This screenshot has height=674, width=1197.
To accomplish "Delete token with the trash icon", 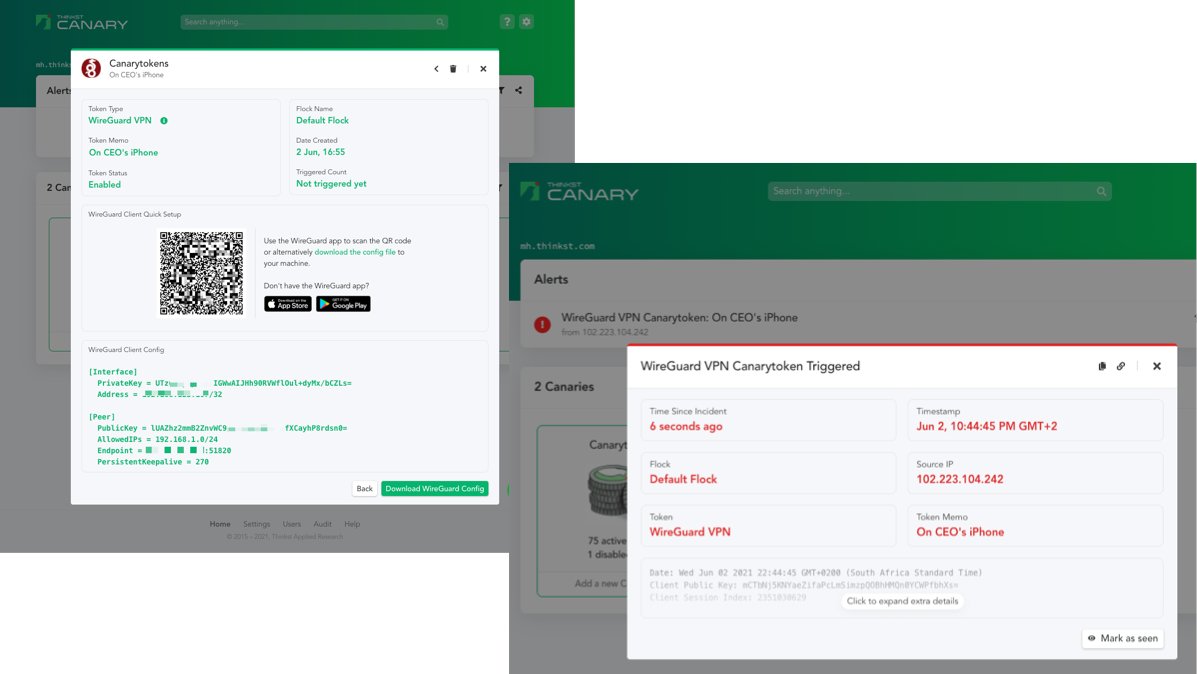I will [453, 69].
